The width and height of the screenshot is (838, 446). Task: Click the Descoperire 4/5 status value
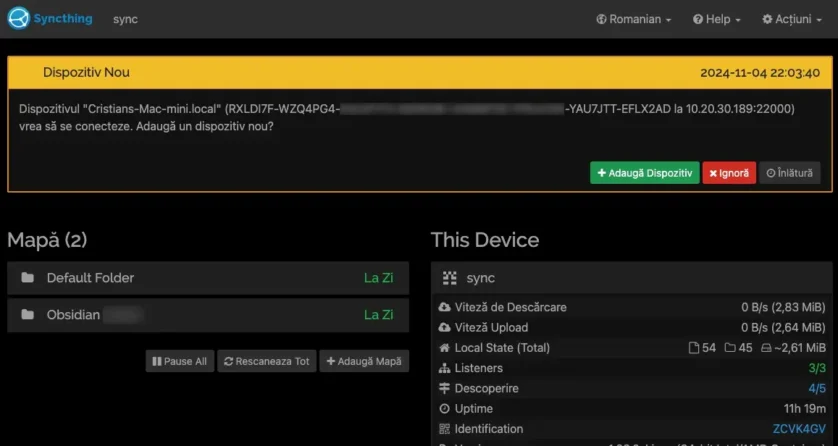(817, 388)
